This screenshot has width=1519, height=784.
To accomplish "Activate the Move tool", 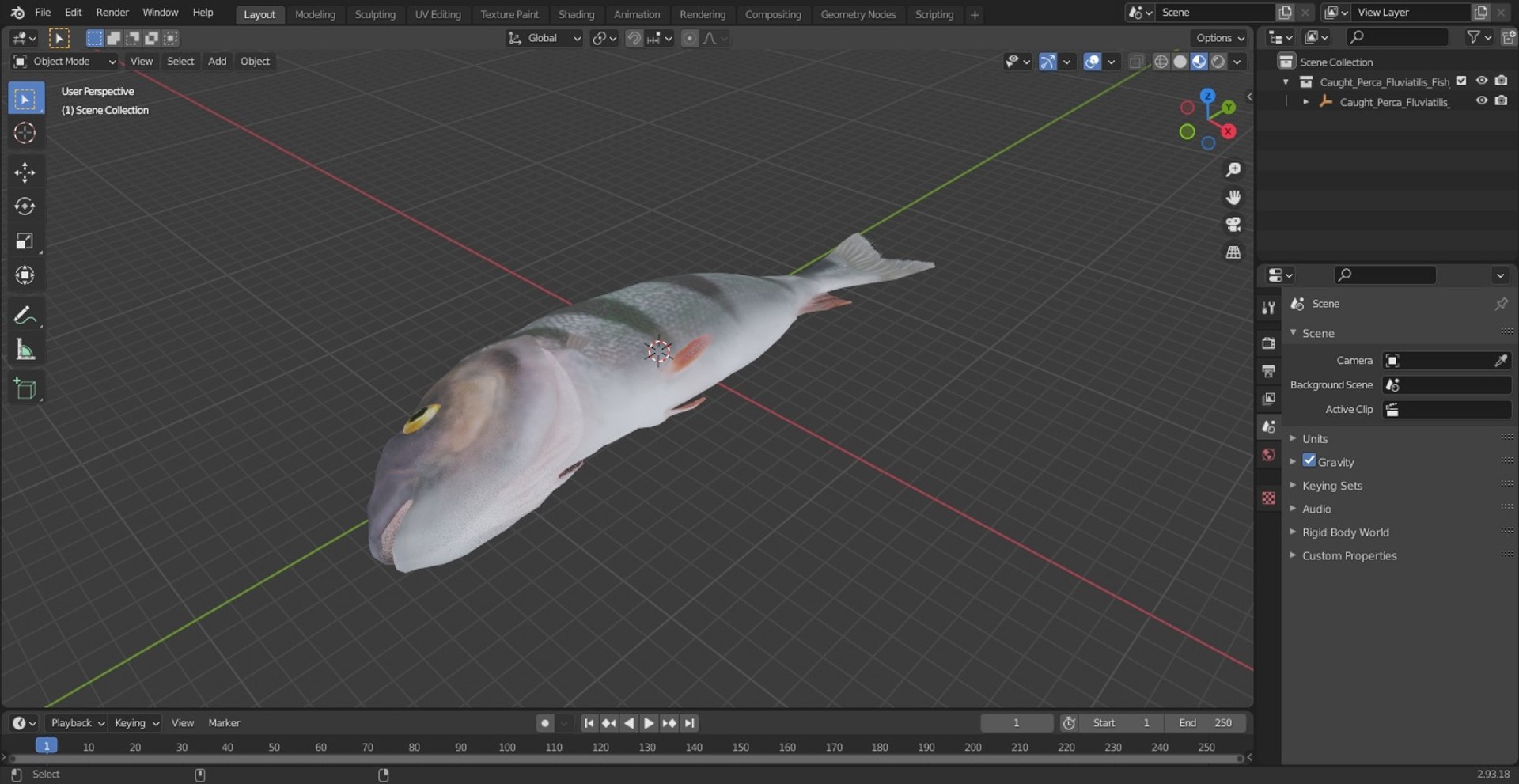I will tap(25, 172).
